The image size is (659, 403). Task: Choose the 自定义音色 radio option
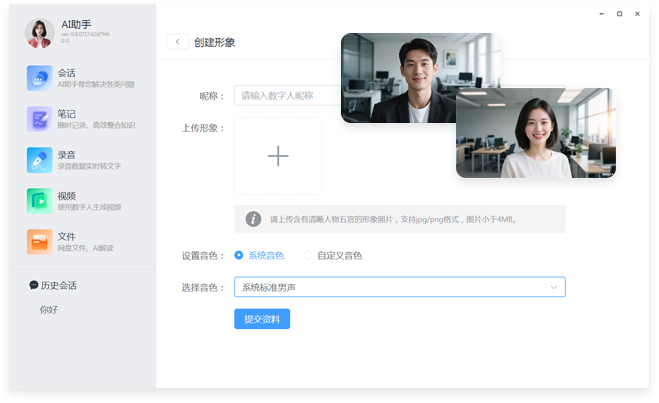(x=308, y=255)
